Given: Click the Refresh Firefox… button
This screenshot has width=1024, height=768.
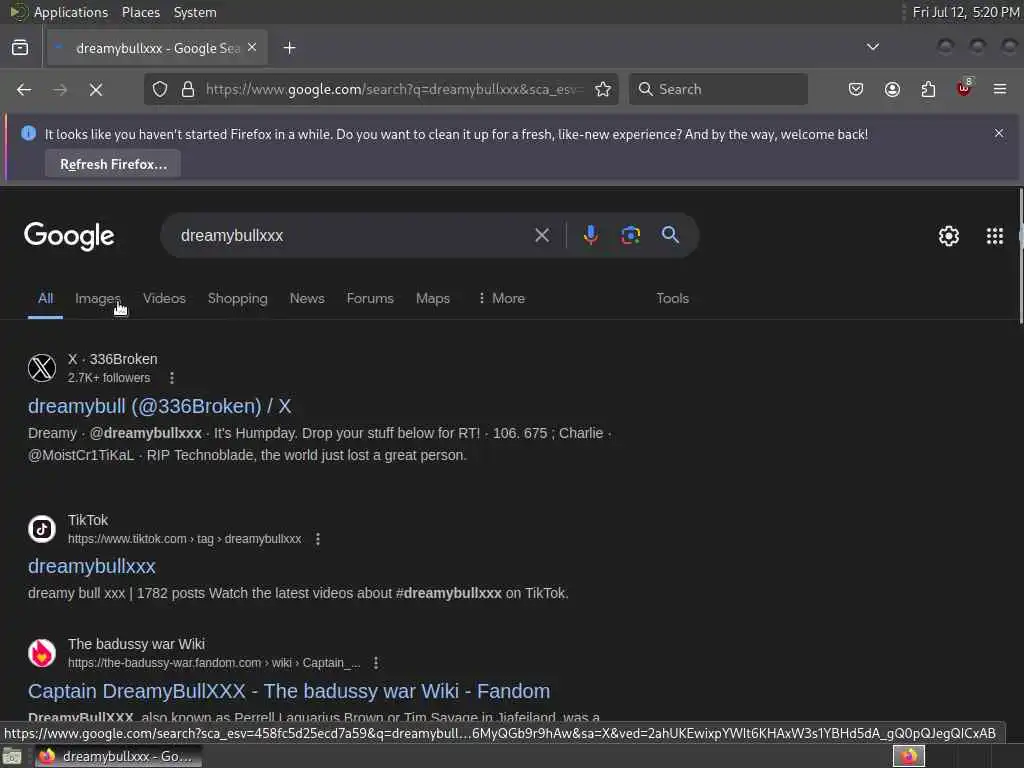Looking at the screenshot, I should pos(113,164).
